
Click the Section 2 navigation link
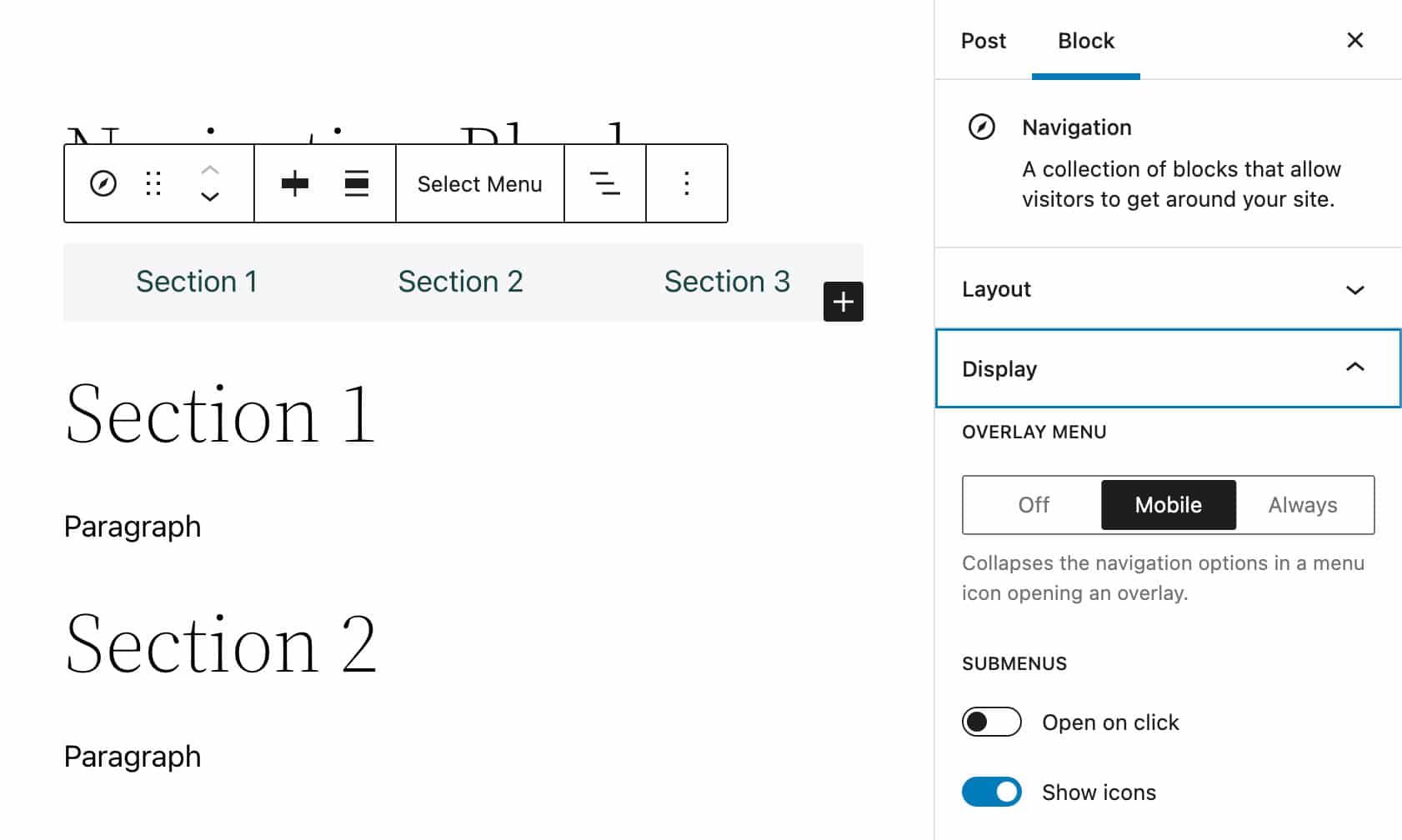(x=460, y=282)
